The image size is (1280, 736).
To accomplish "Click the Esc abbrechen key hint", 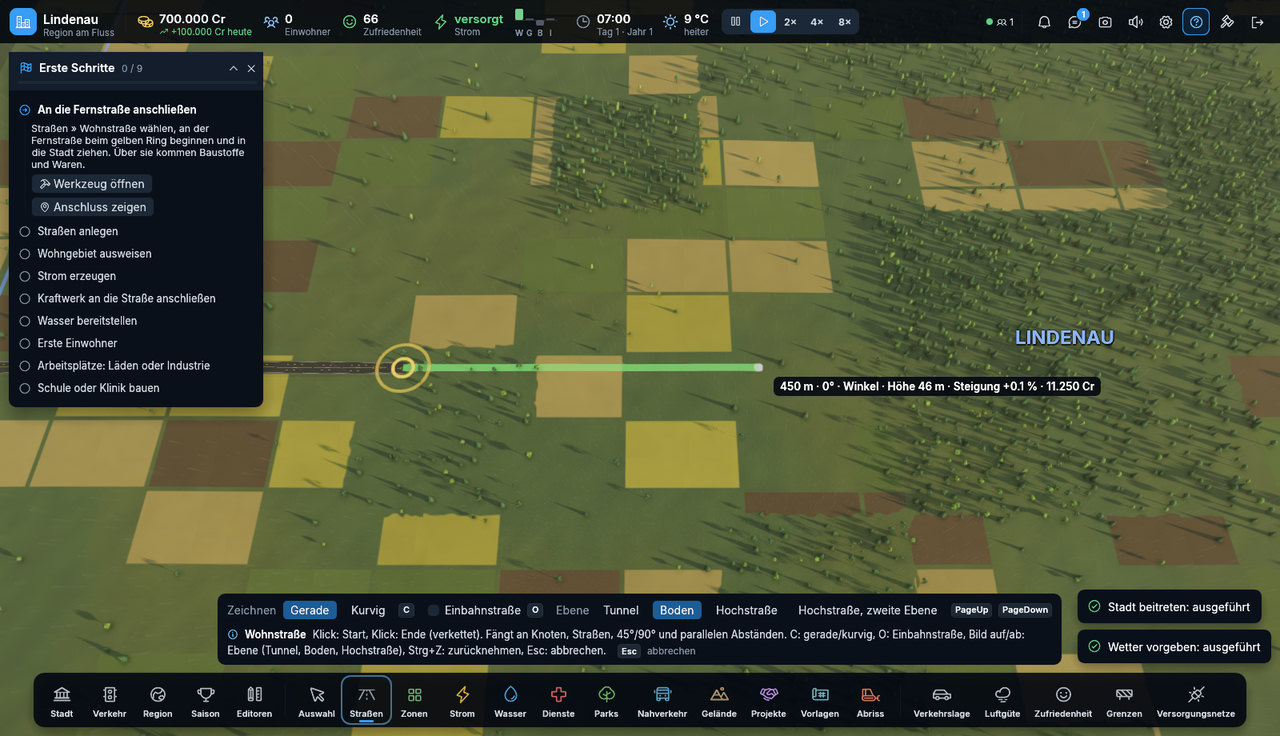I will (x=657, y=651).
